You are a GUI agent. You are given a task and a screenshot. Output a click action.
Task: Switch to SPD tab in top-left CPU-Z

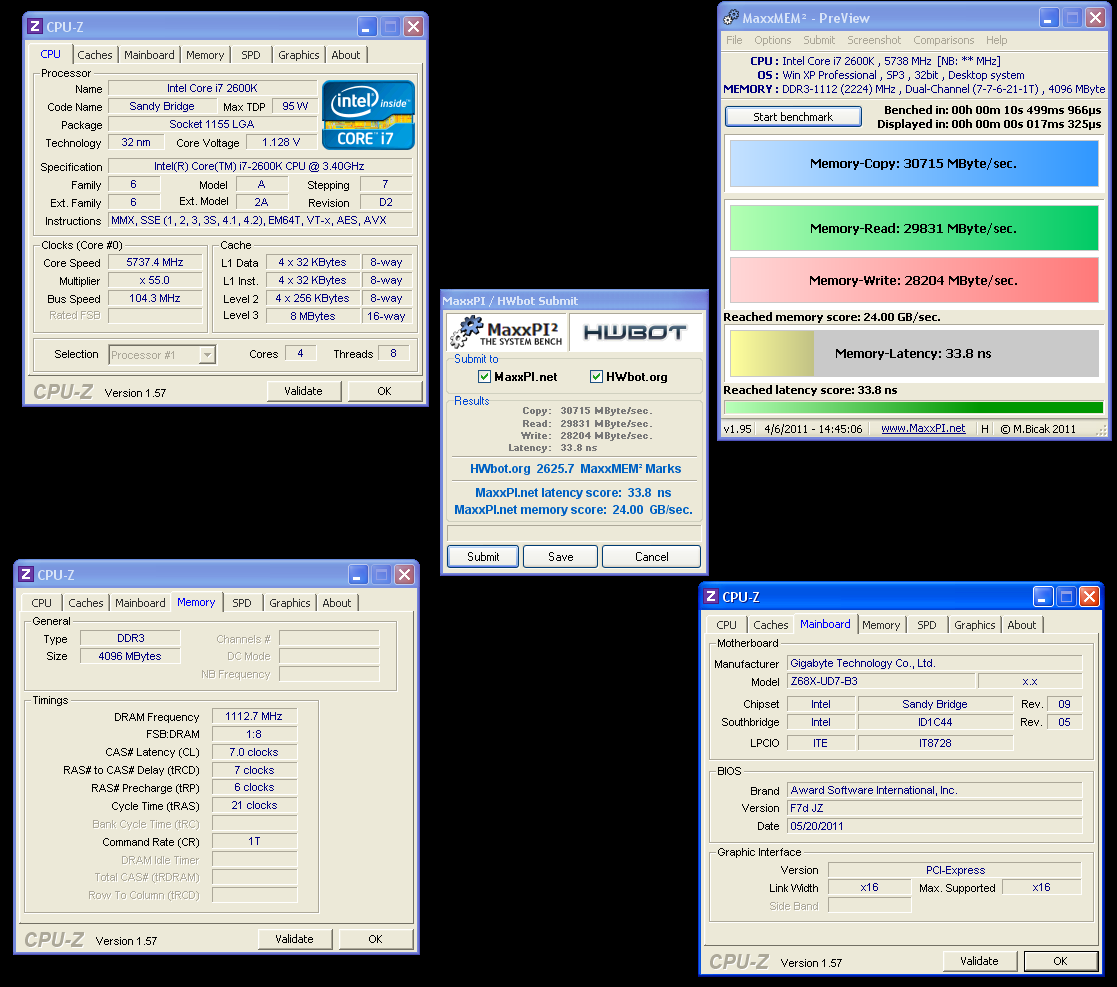coord(251,55)
